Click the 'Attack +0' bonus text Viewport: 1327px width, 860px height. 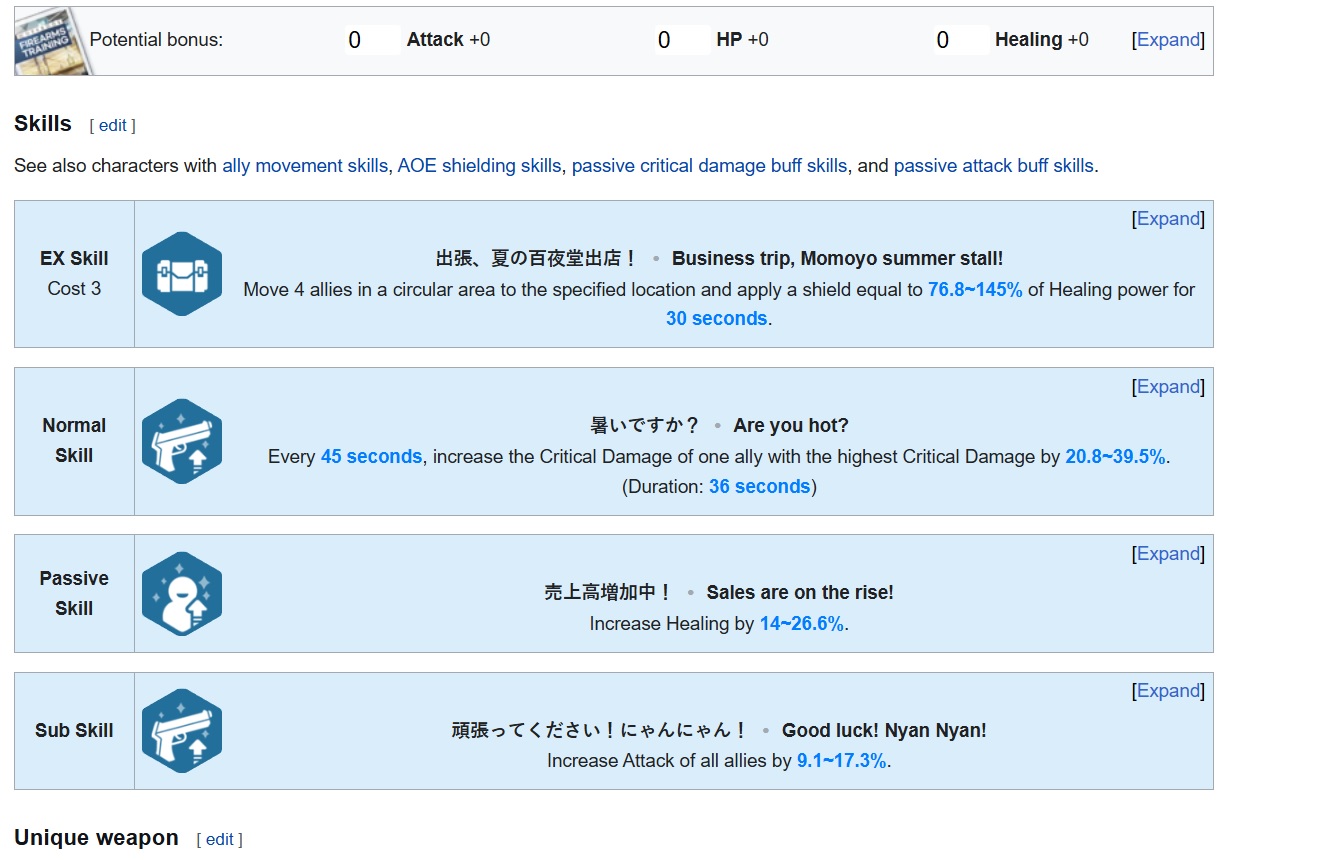[448, 40]
